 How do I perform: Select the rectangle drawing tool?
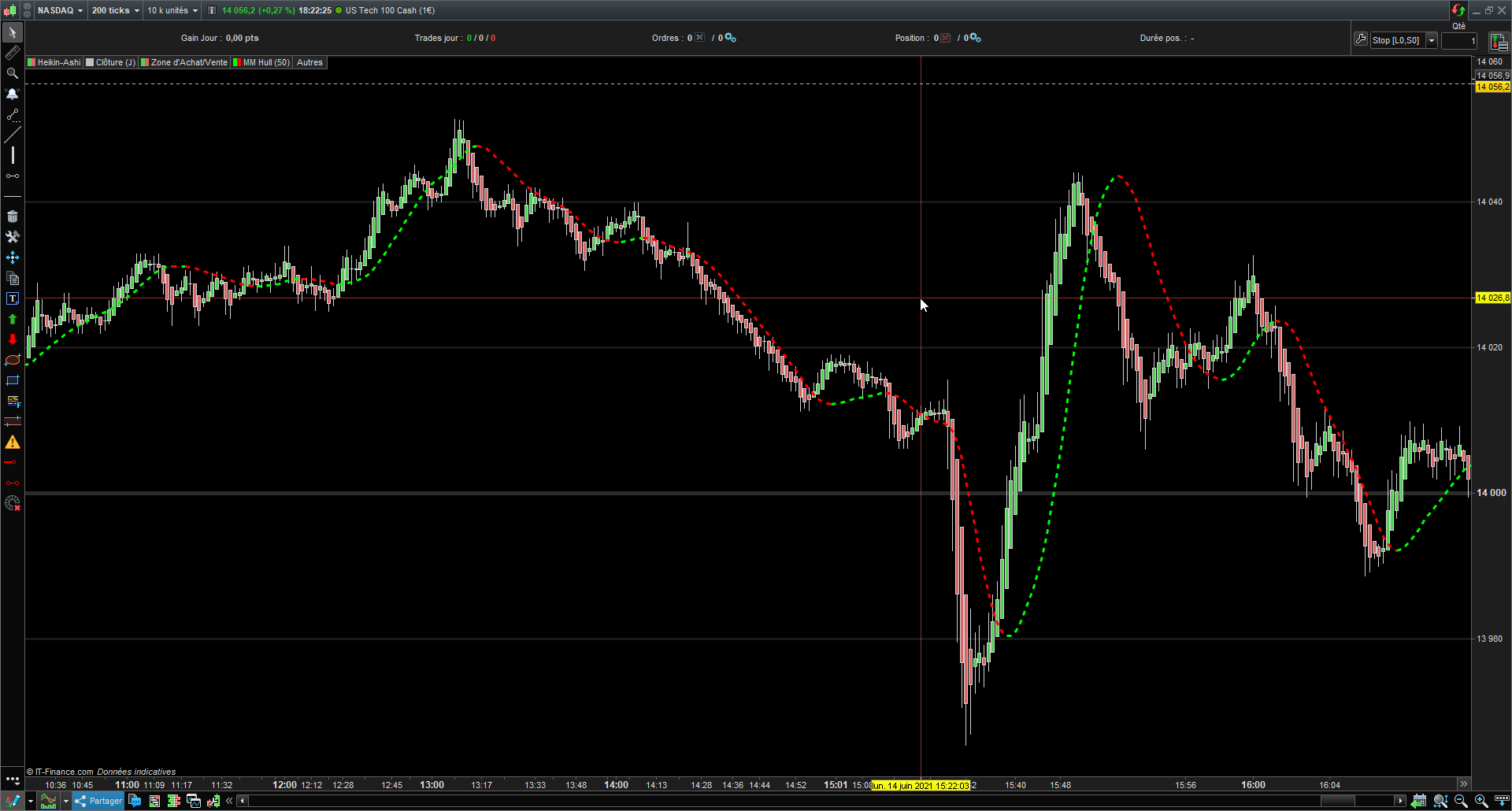pos(13,380)
